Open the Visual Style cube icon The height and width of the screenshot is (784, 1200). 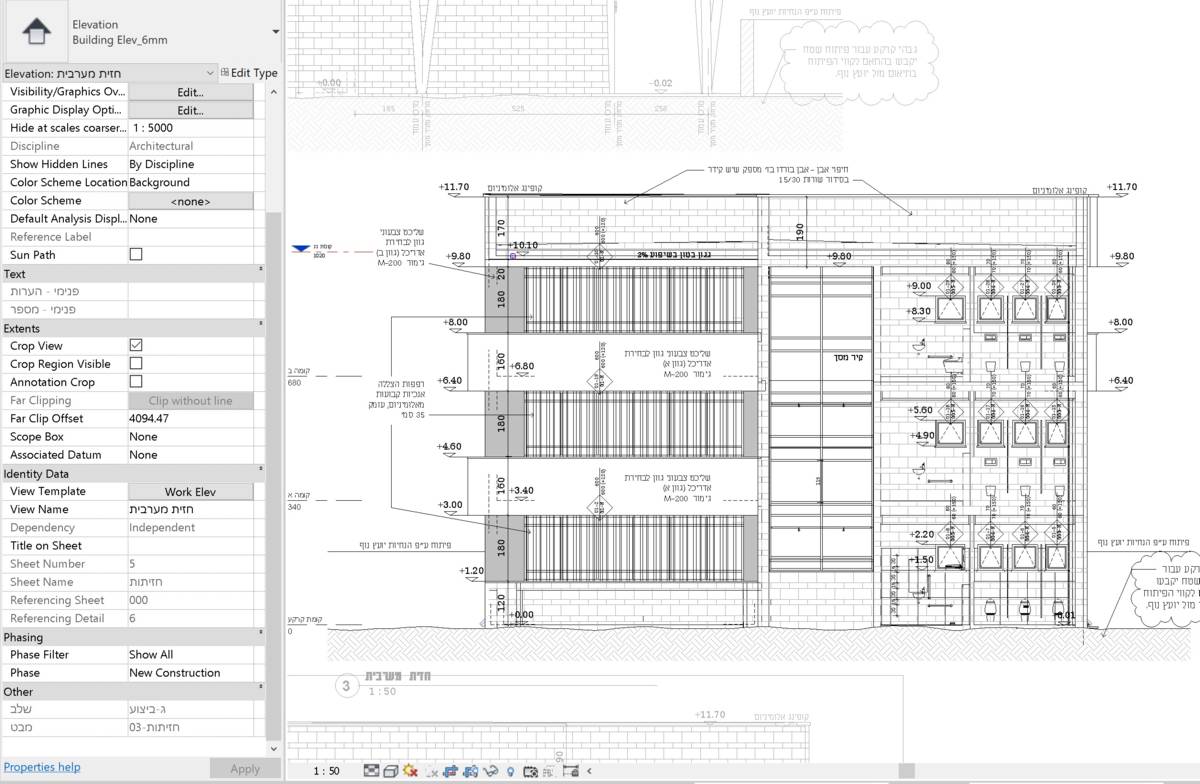(x=391, y=771)
